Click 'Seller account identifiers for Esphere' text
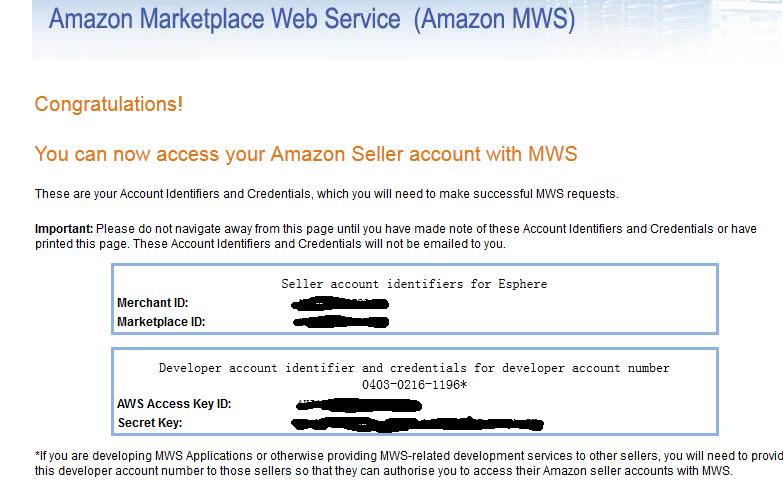This screenshot has width=783, height=502. (x=414, y=284)
